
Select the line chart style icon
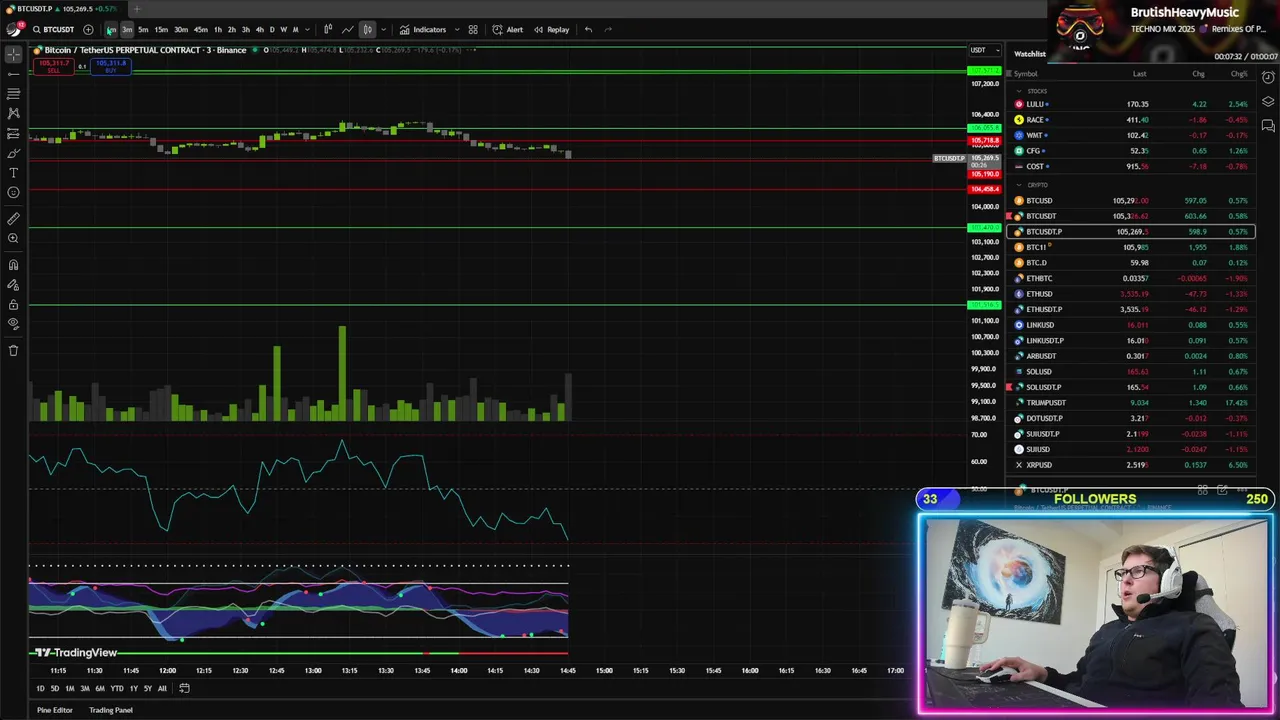[347, 29]
